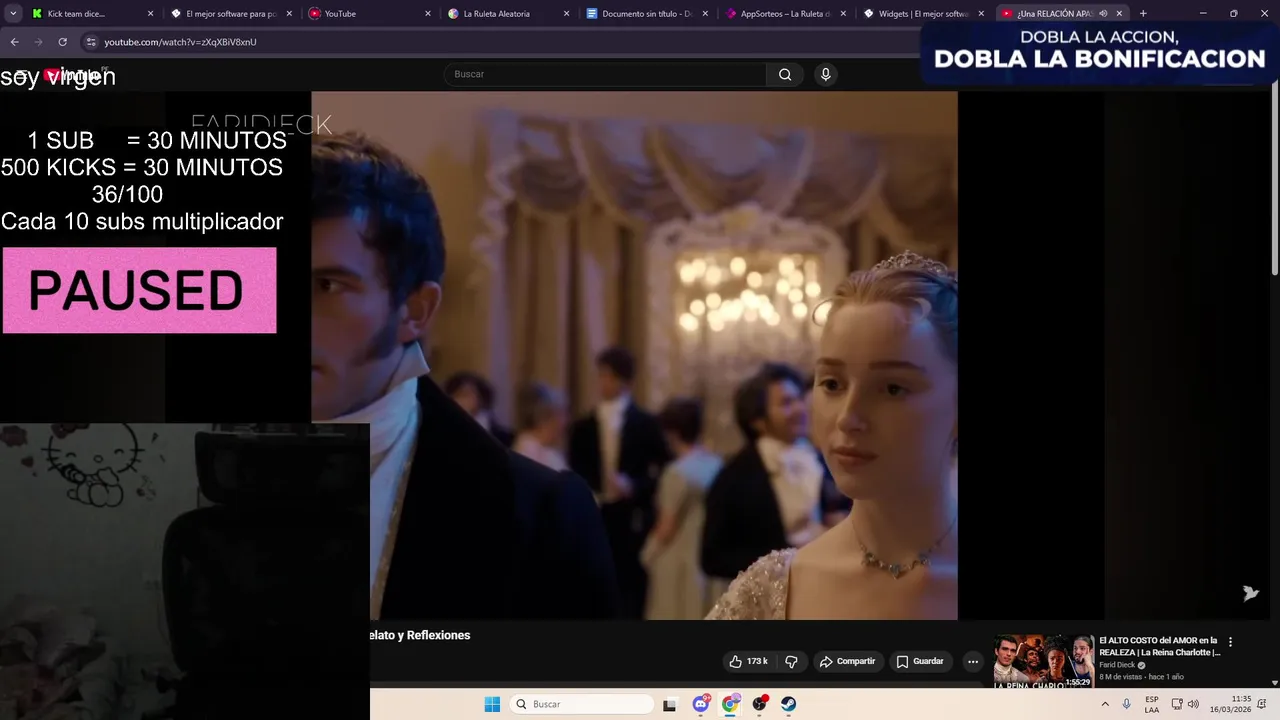
Task: Open Task View on the taskbar
Action: point(669,704)
